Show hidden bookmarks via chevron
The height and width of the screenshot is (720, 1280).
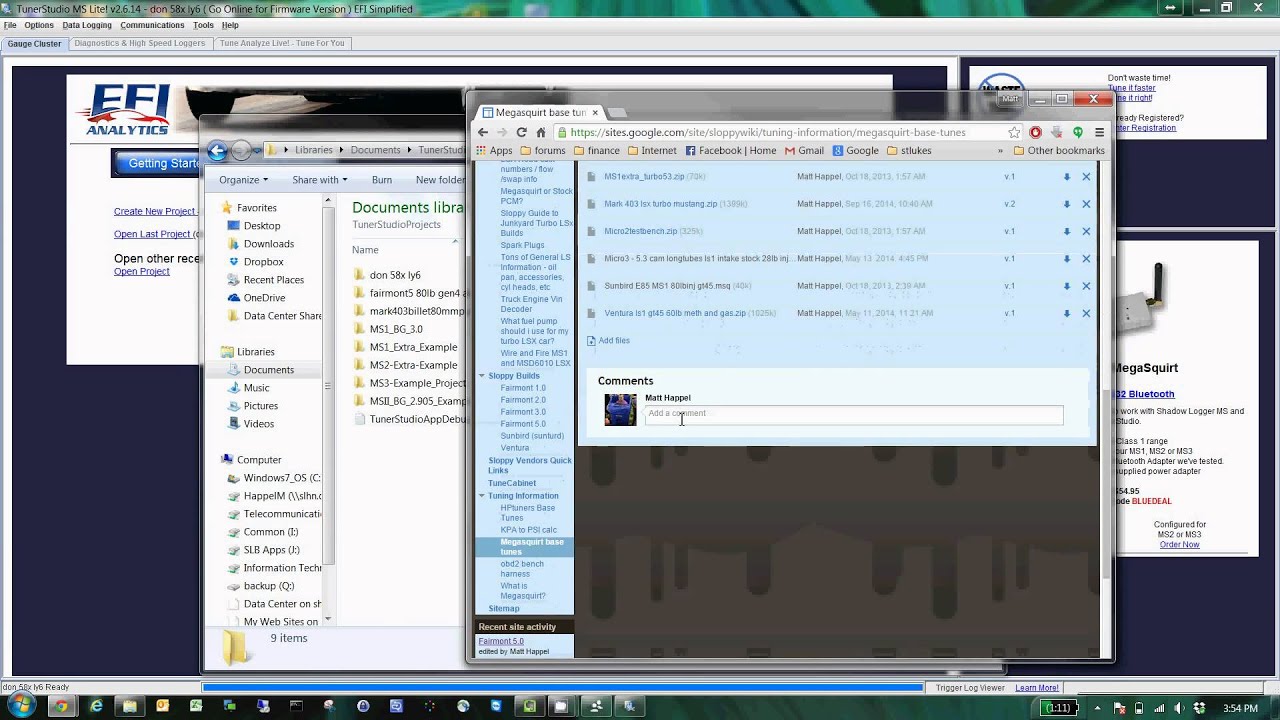(1000, 151)
